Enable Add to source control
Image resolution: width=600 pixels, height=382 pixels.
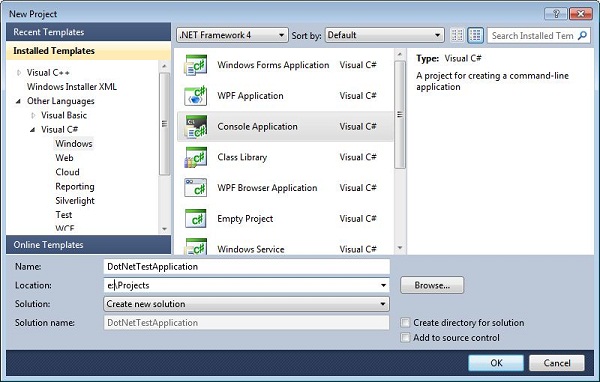point(405,338)
